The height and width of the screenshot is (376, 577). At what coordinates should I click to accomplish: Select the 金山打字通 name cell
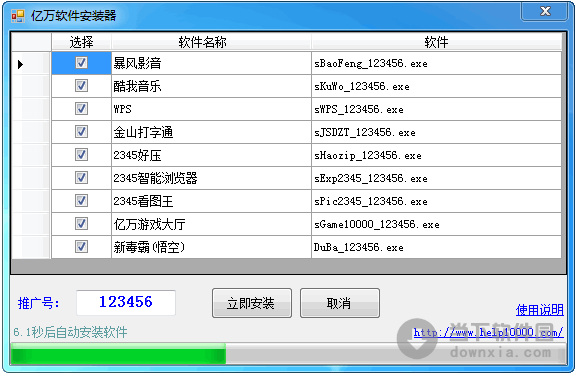(x=211, y=132)
